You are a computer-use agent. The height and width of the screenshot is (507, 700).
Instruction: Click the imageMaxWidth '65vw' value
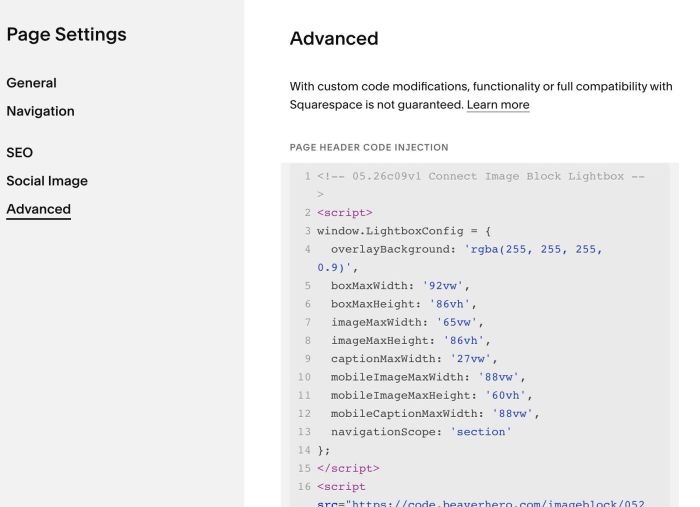[x=456, y=322]
